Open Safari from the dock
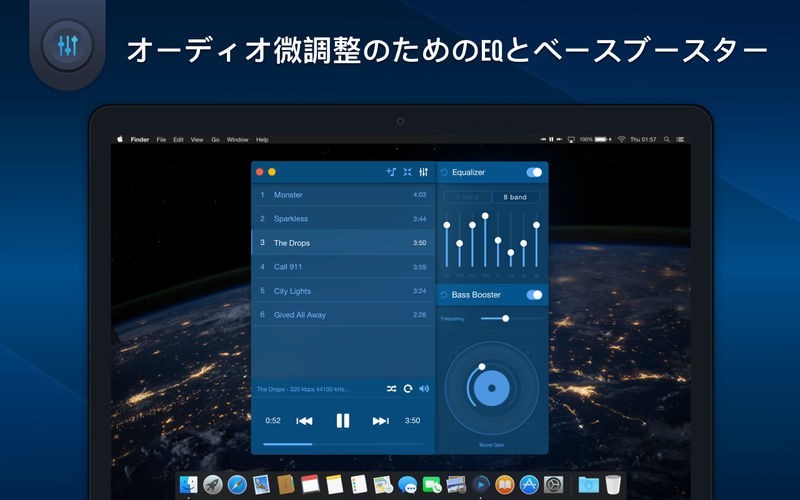800x500 pixels. point(237,485)
